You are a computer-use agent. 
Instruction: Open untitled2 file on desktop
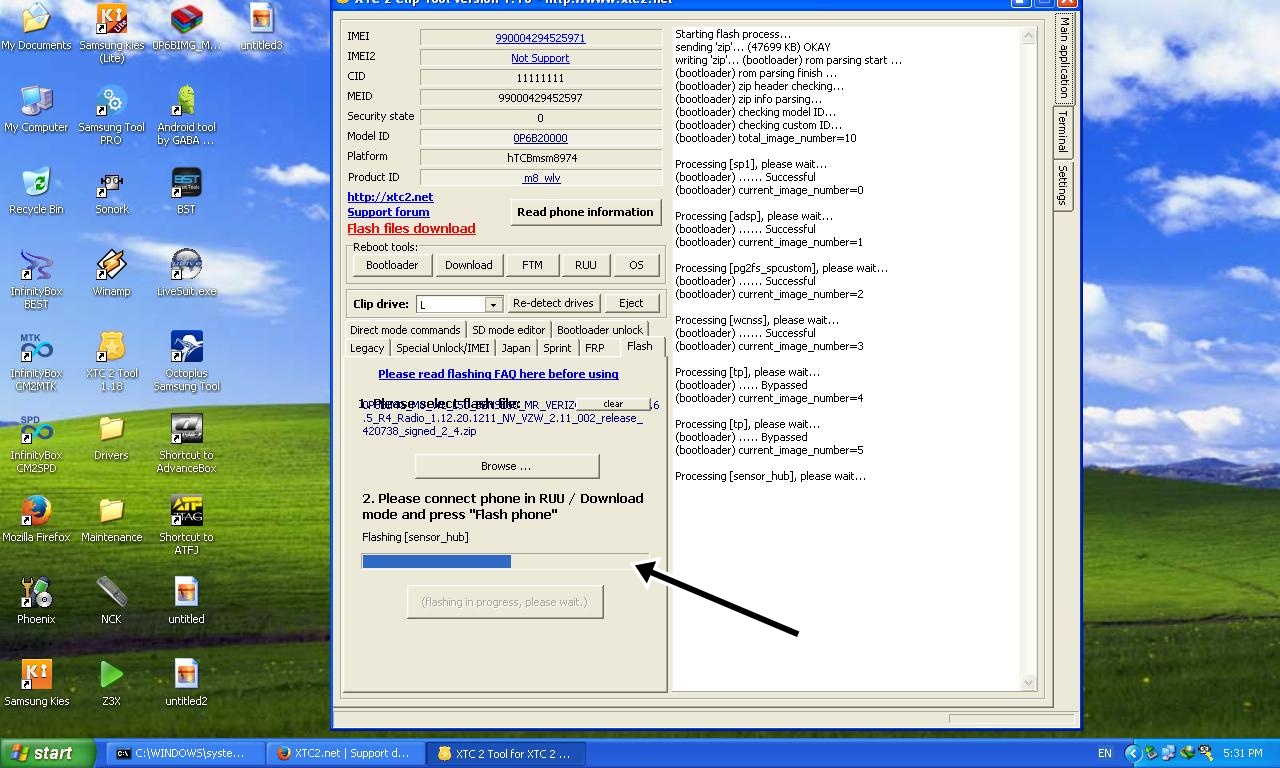[186, 682]
